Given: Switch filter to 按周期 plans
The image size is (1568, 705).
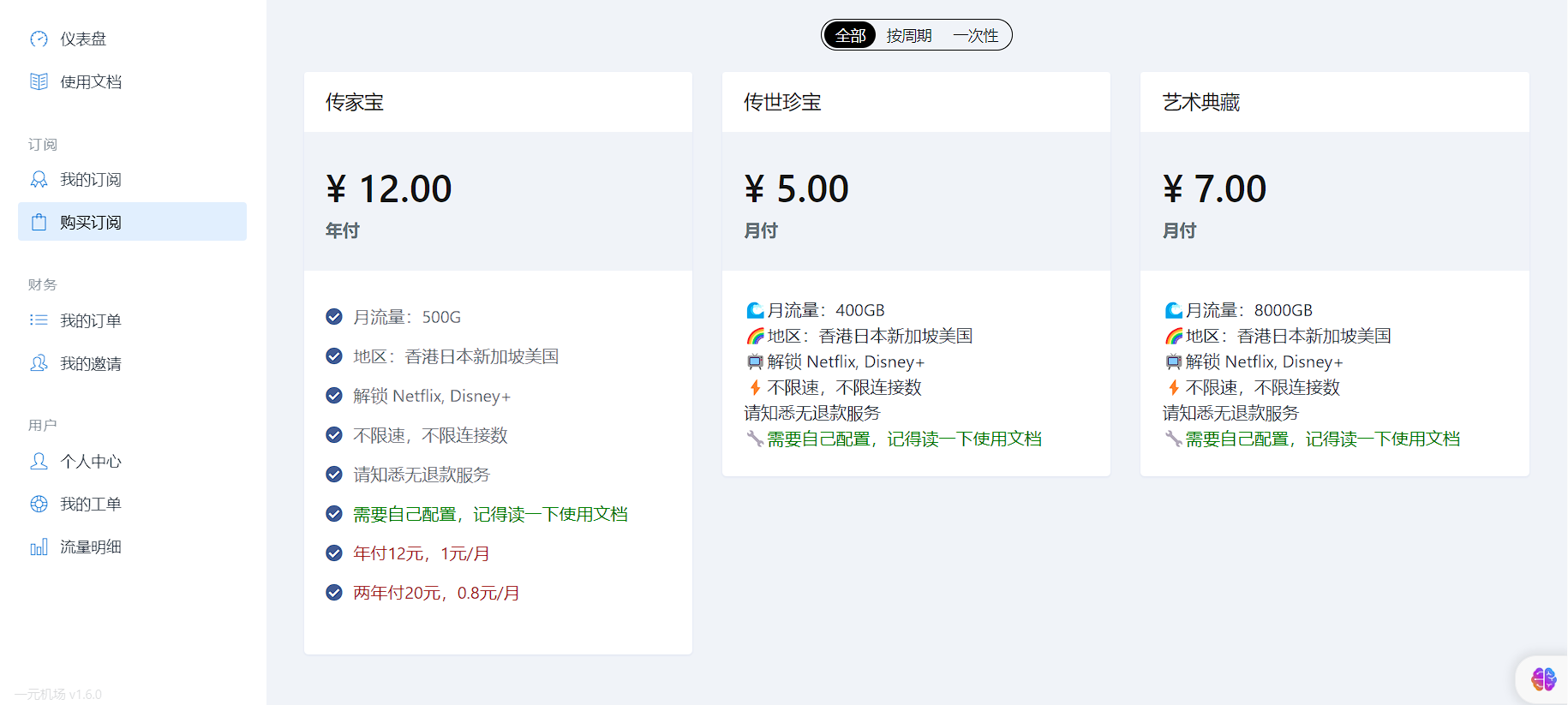Looking at the screenshot, I should pyautogui.click(x=908, y=35).
